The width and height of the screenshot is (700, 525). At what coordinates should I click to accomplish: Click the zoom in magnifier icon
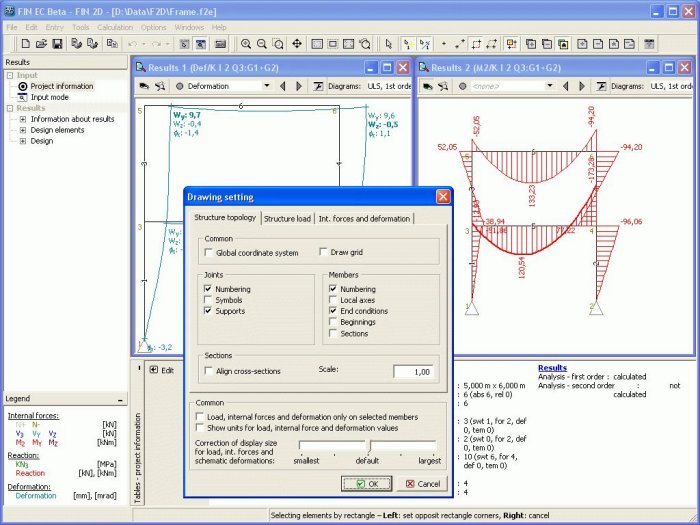point(246,44)
